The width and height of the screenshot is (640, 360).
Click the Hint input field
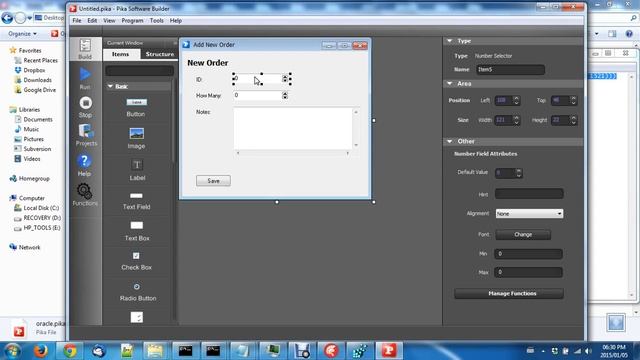pos(529,194)
